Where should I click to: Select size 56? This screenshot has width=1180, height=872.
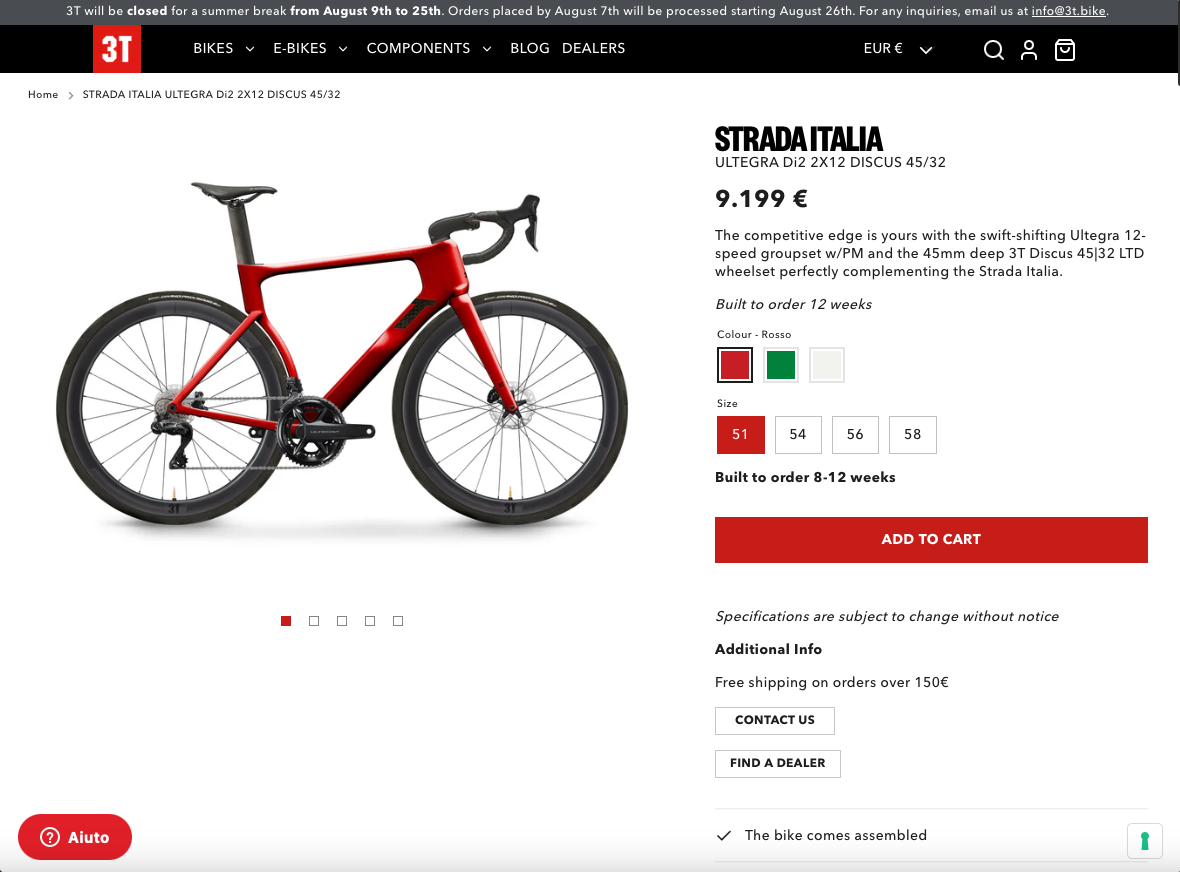click(x=855, y=435)
